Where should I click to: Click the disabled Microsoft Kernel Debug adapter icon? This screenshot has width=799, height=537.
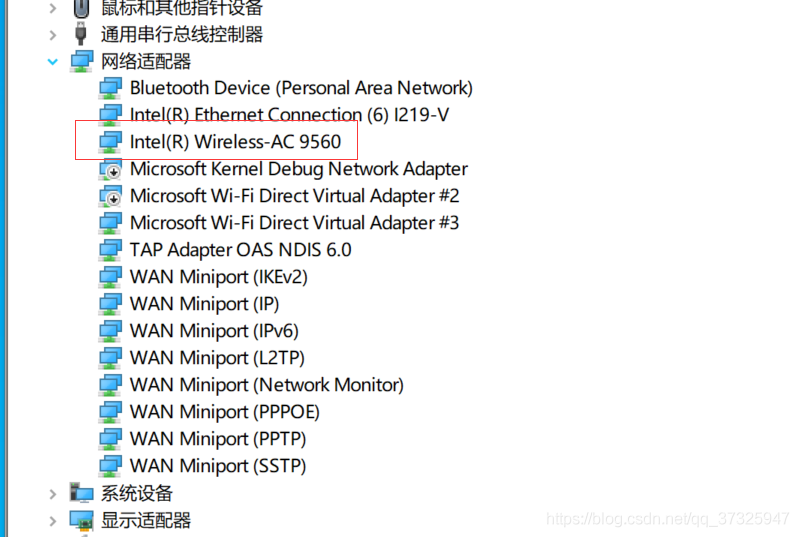tap(111, 169)
